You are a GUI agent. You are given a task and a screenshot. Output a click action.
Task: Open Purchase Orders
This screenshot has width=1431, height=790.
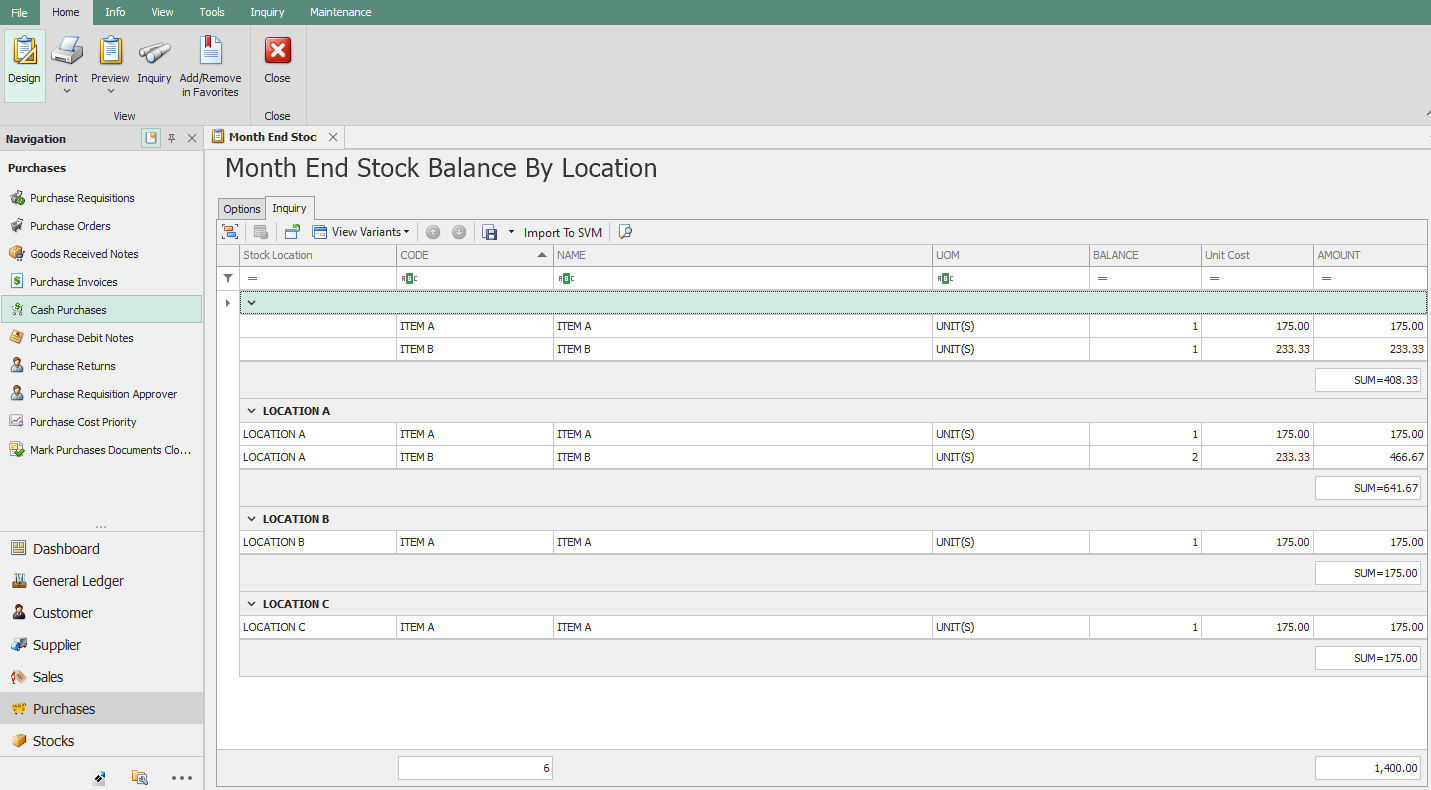101,226
